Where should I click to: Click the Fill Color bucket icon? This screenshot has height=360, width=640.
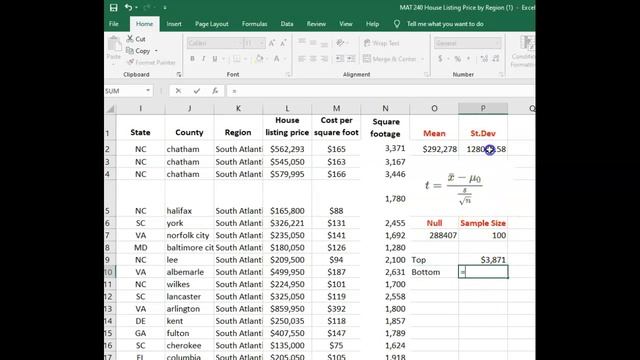(259, 59)
